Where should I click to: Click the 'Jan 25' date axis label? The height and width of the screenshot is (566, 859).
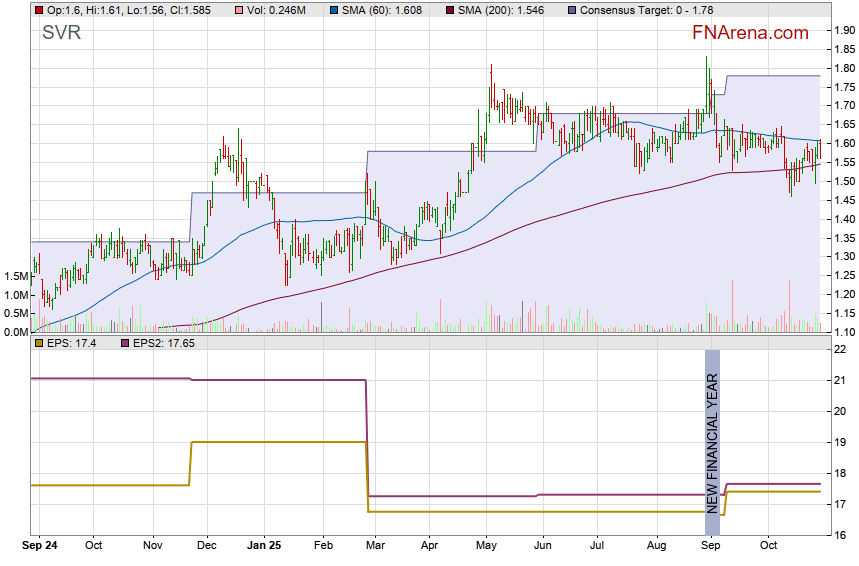(264, 546)
